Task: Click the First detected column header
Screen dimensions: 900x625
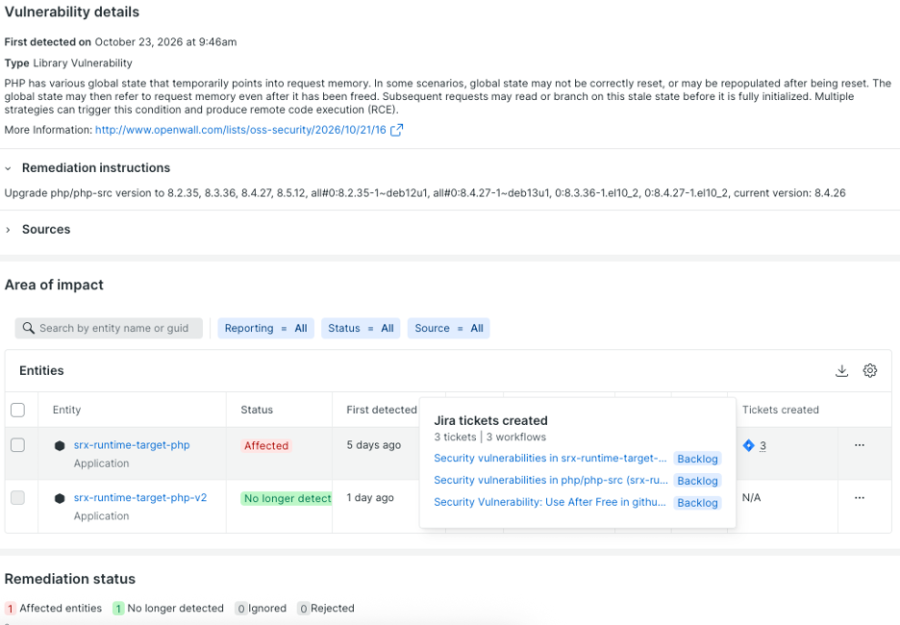Action: (382, 410)
